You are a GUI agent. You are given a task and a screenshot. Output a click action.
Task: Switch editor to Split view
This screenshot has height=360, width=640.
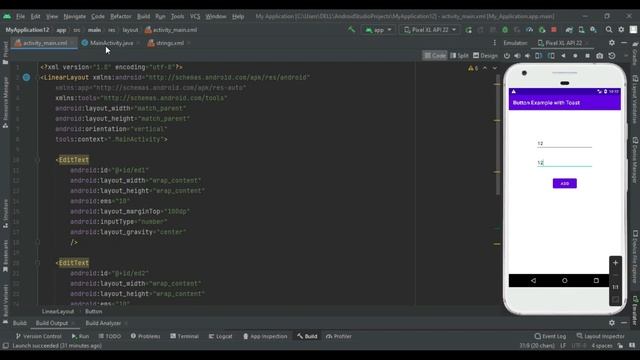pyautogui.click(x=459, y=56)
